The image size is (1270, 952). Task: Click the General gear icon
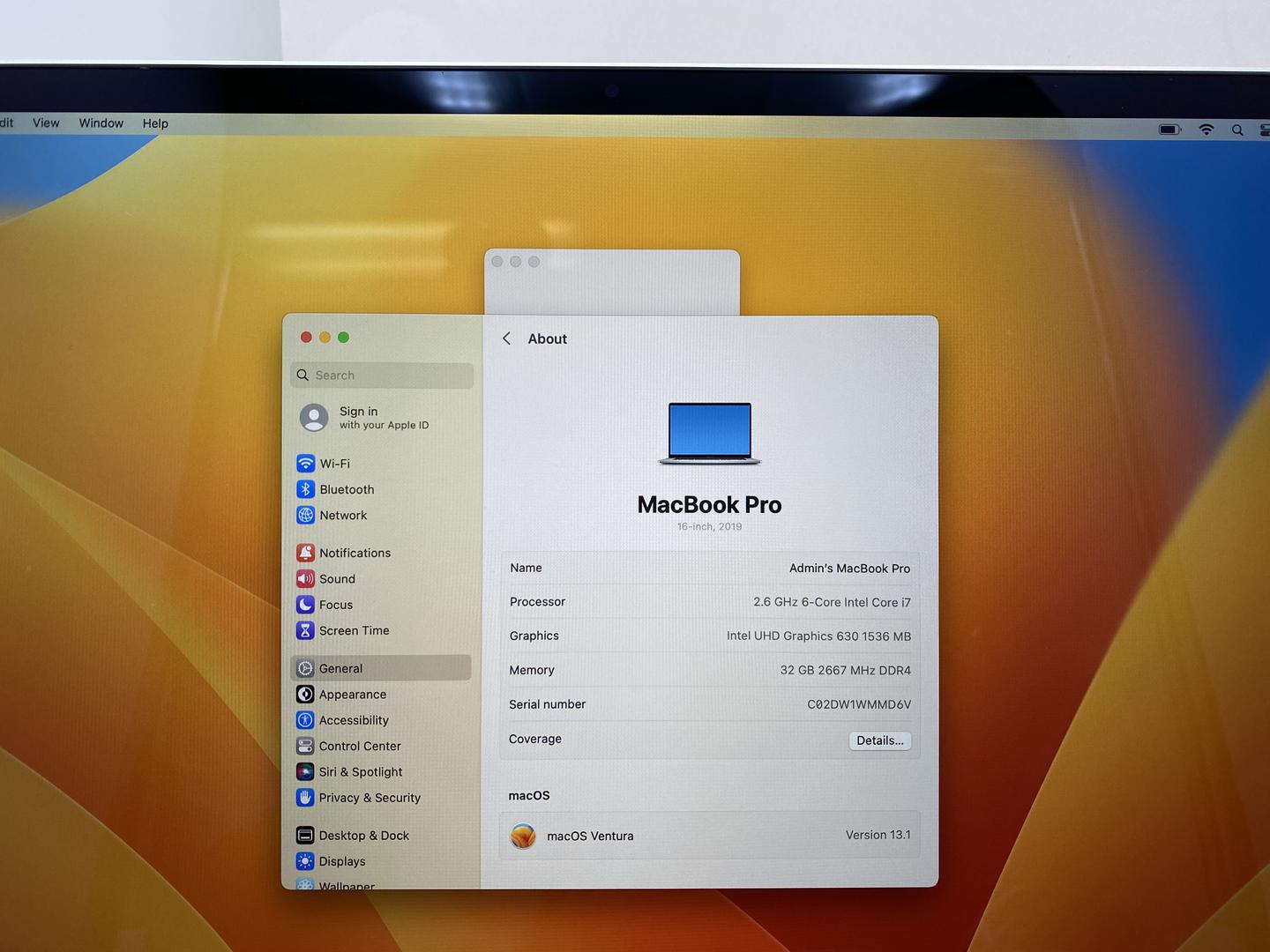click(305, 668)
